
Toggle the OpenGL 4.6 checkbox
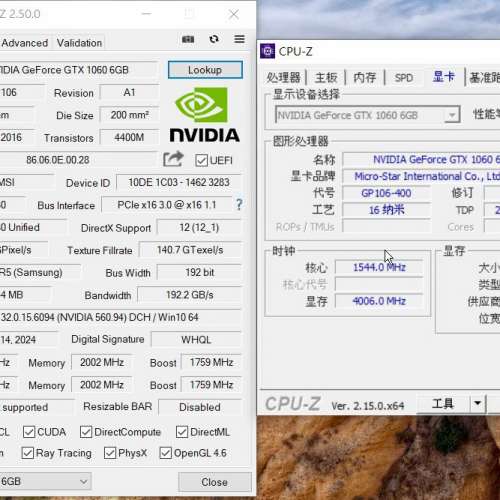tap(166, 453)
